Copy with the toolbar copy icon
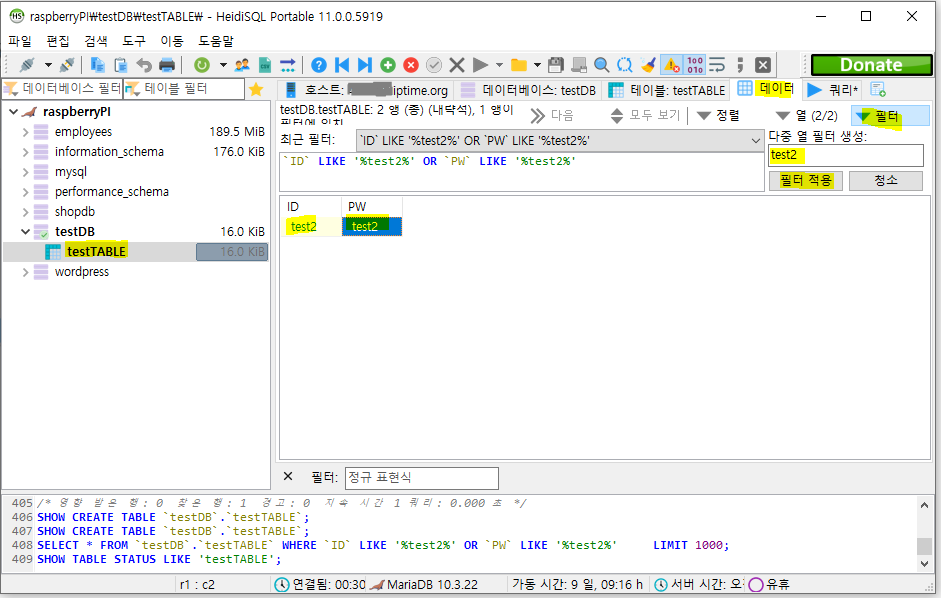The width and height of the screenshot is (941, 598). 97,65
